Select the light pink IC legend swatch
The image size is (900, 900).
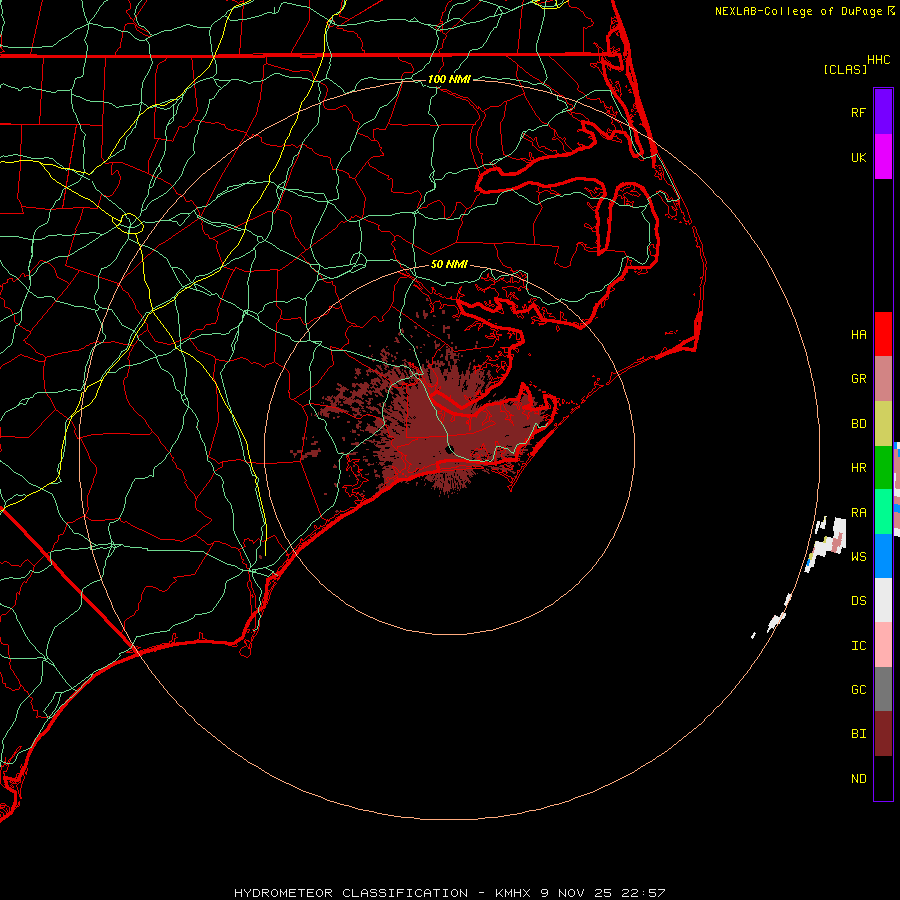(x=883, y=645)
